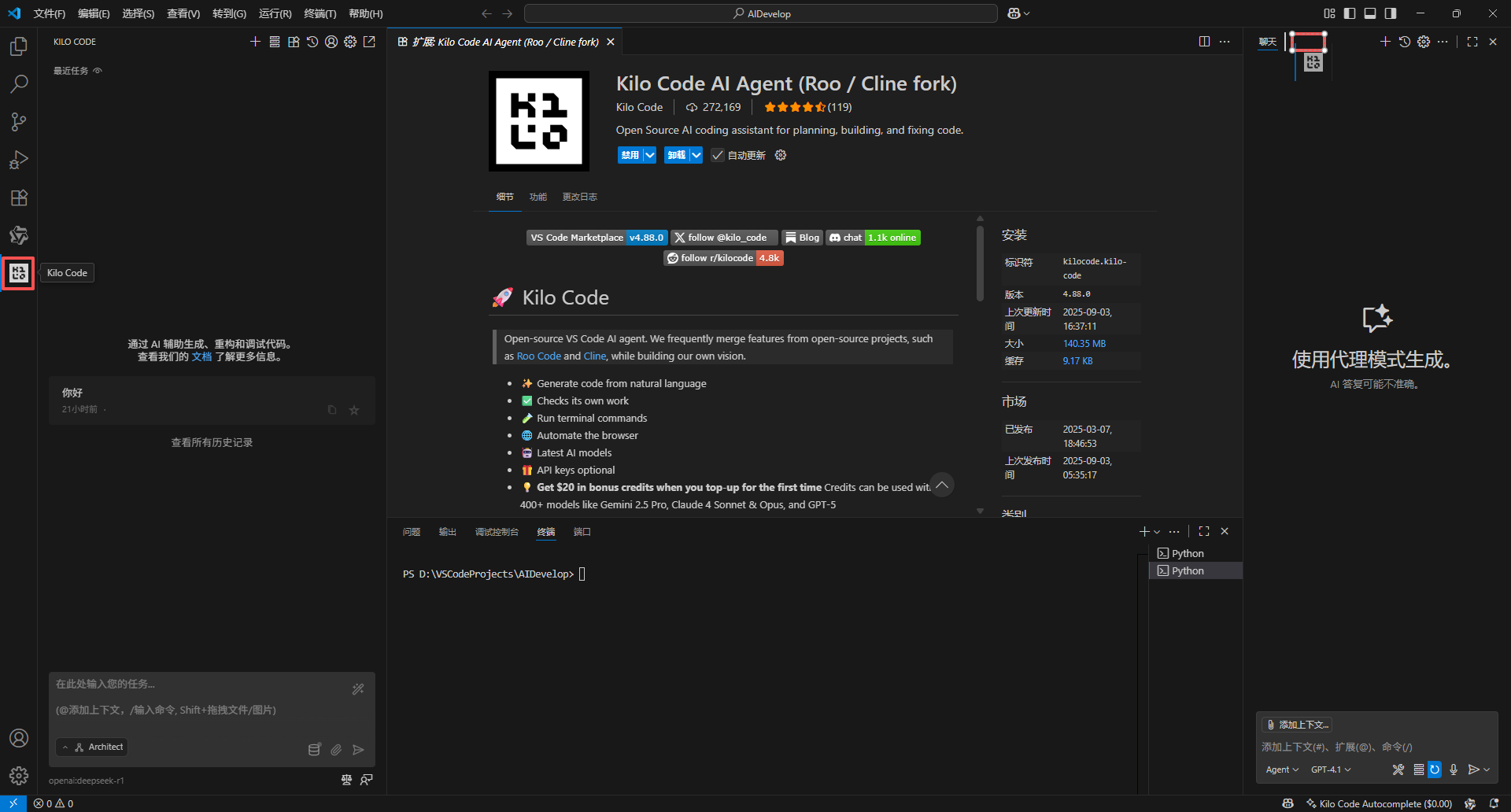
Task: Enable the 自动更新 checkbox
Action: click(x=717, y=155)
